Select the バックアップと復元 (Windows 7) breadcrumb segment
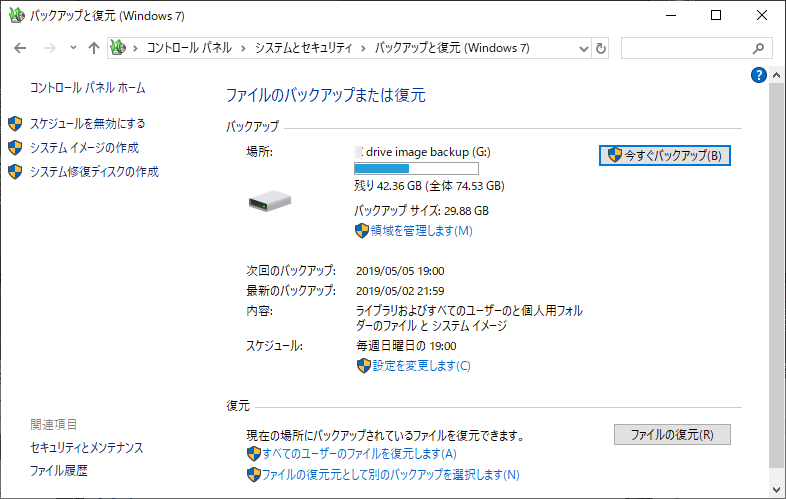The image size is (786, 499). pos(452,48)
